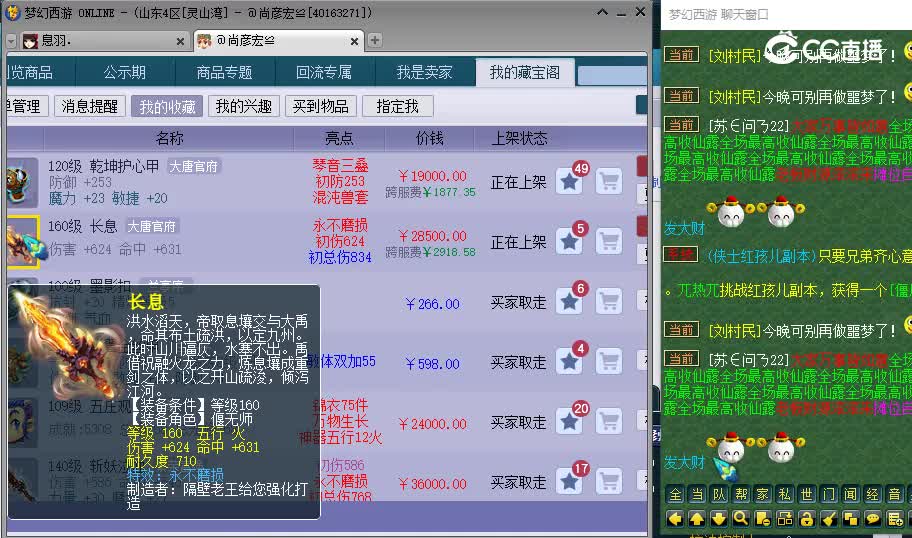Toggle the 闻 channel filter
The width and height of the screenshot is (912, 538).
[x=850, y=494]
